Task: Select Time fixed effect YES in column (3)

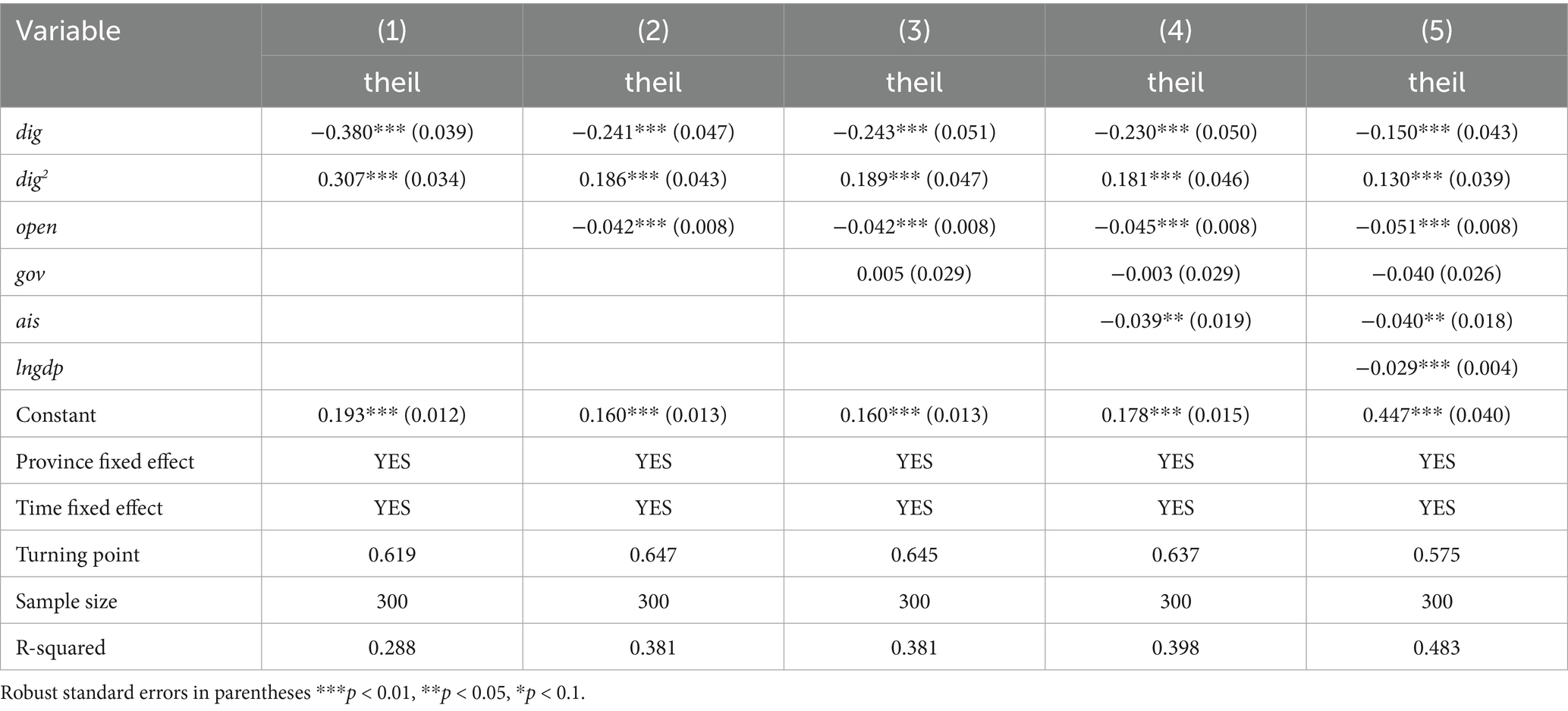Action: pyautogui.click(x=914, y=508)
